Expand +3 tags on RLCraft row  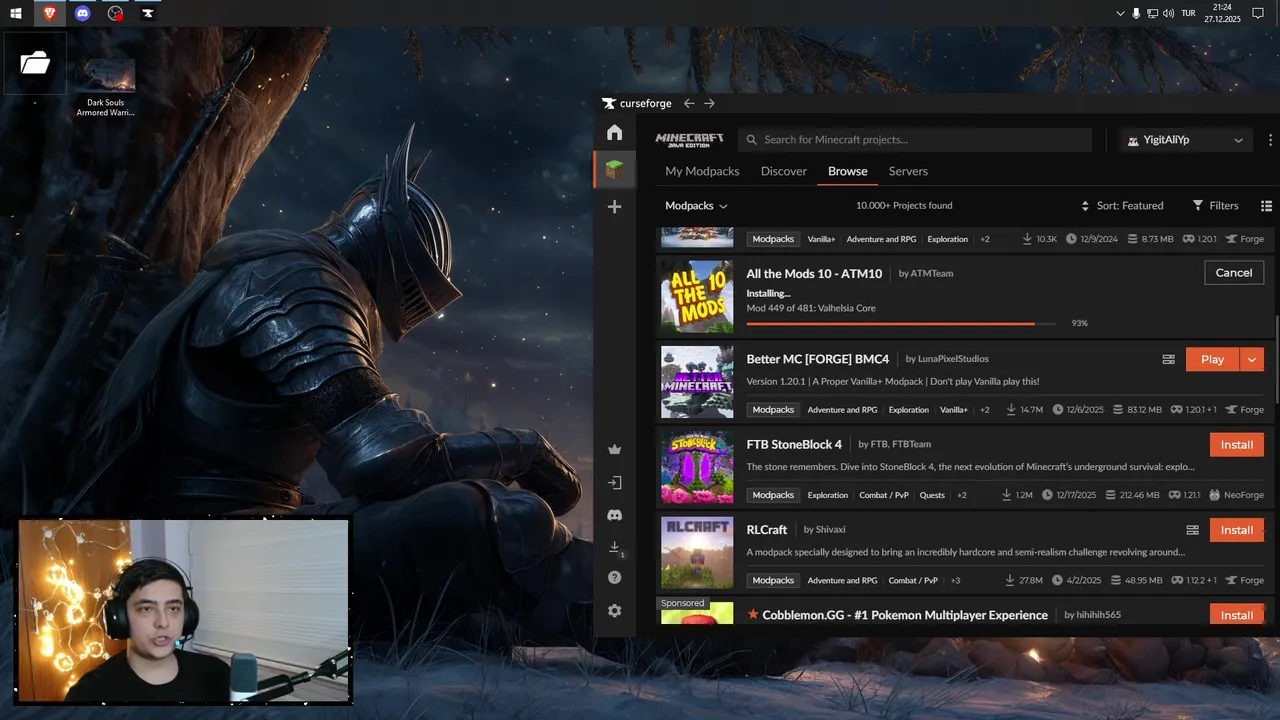955,580
